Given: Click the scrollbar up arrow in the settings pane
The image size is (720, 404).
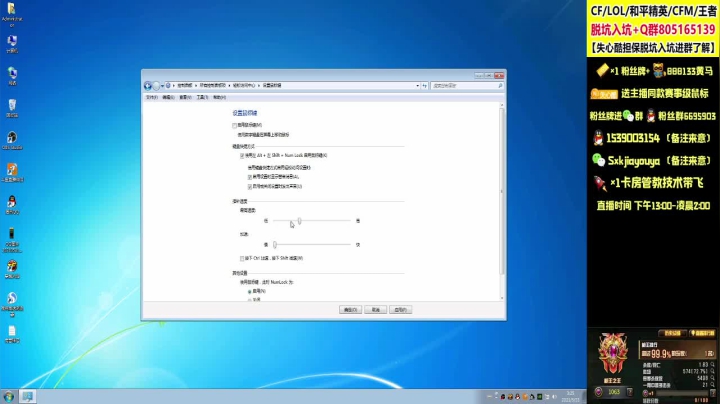Looking at the screenshot, I should (501, 105).
